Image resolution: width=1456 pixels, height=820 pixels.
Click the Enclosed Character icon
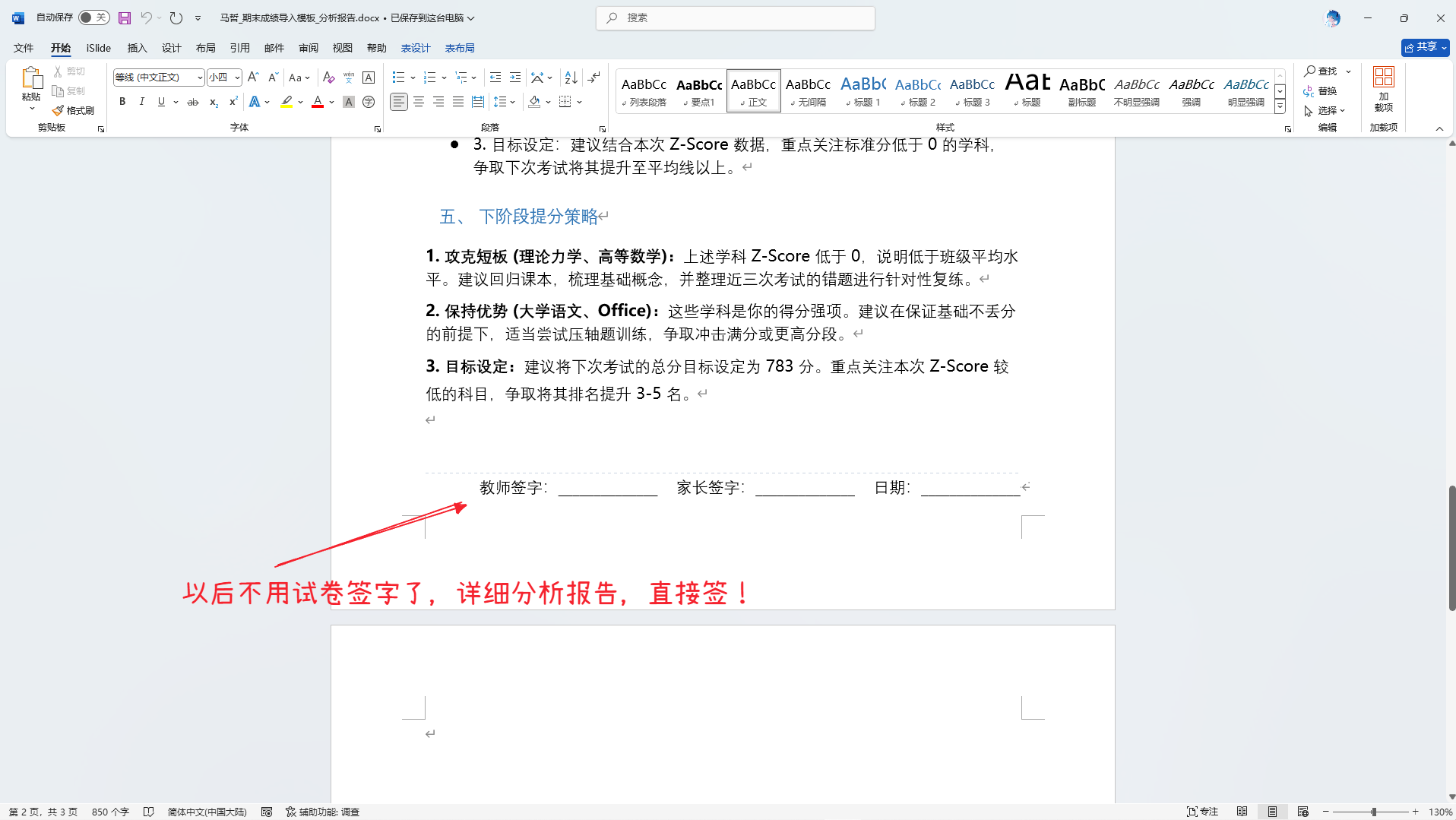click(369, 102)
